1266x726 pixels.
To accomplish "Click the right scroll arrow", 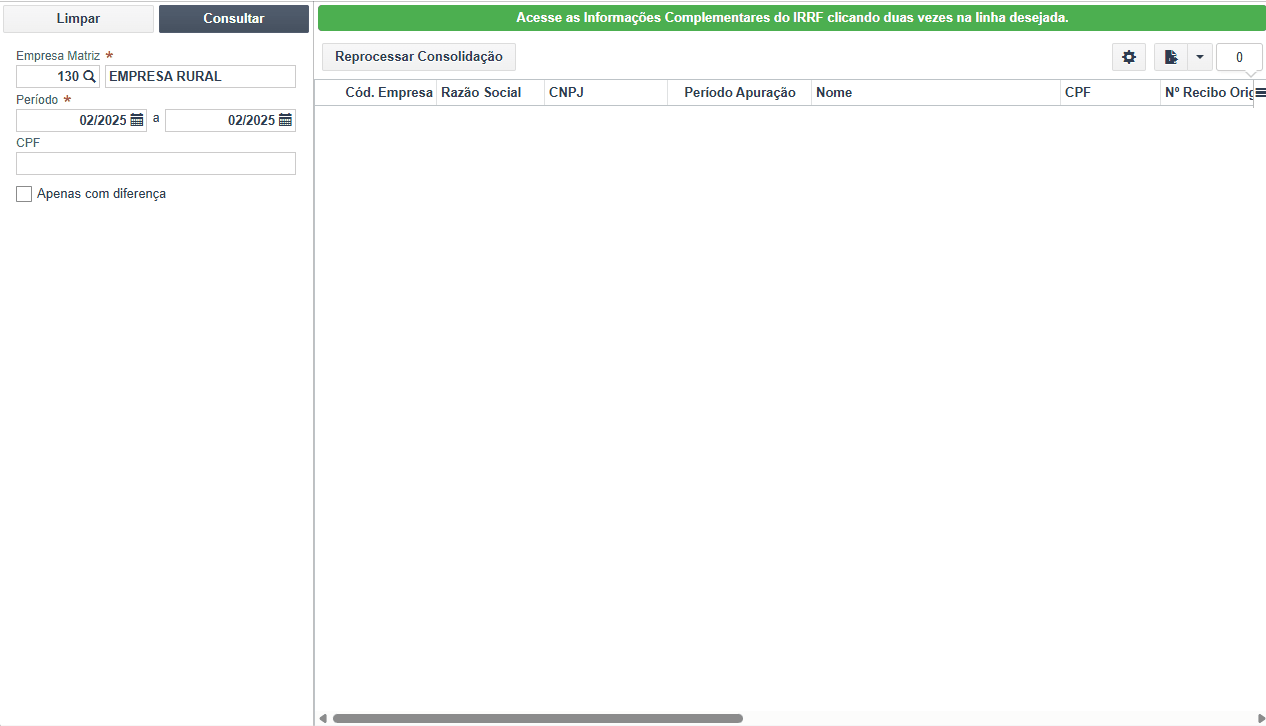I will click(1261, 718).
